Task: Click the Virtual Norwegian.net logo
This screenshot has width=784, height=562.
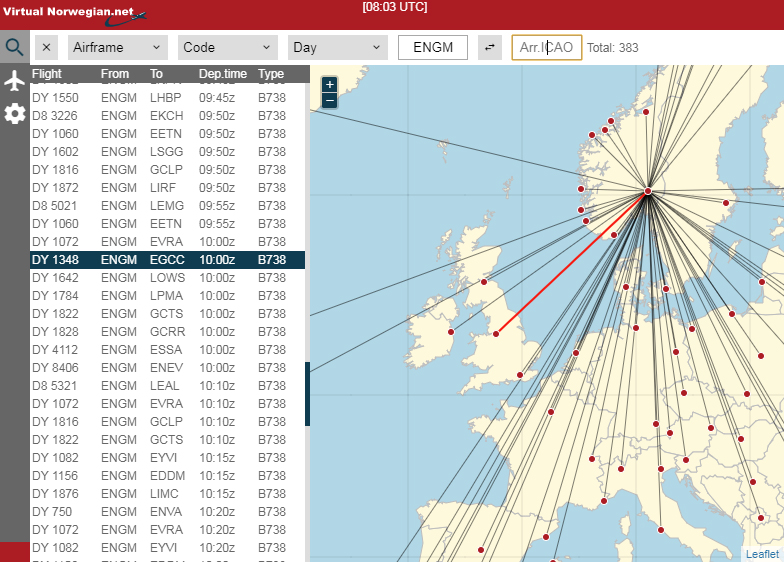Action: pyautogui.click(x=75, y=15)
